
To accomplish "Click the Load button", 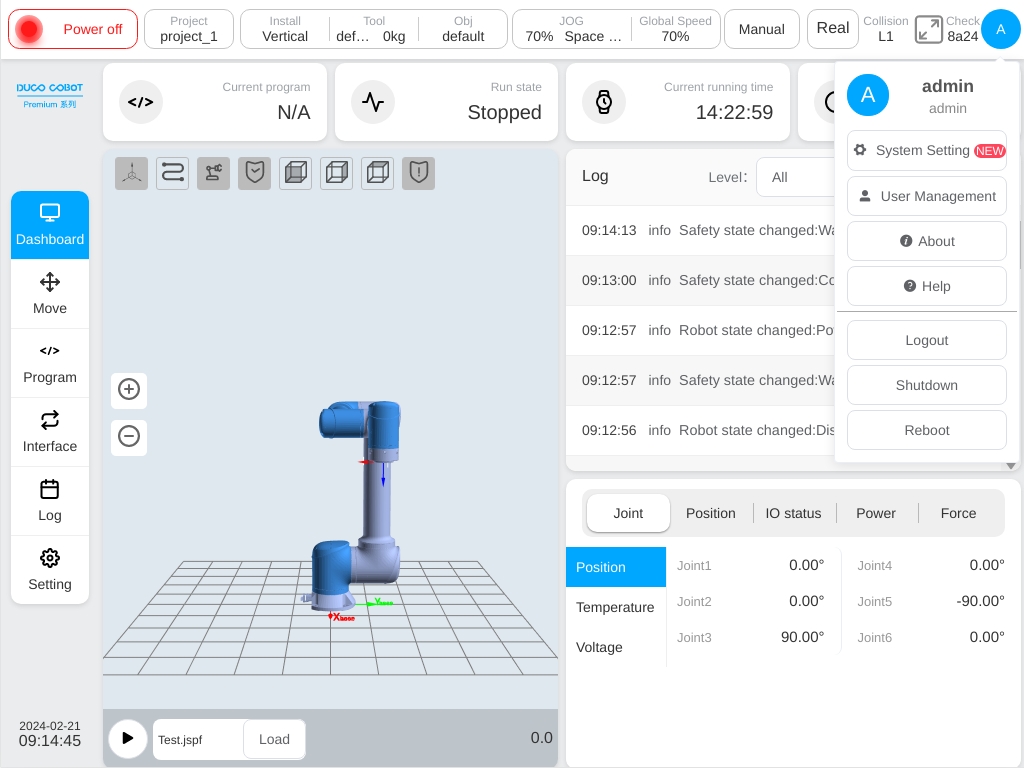I will 274,739.
